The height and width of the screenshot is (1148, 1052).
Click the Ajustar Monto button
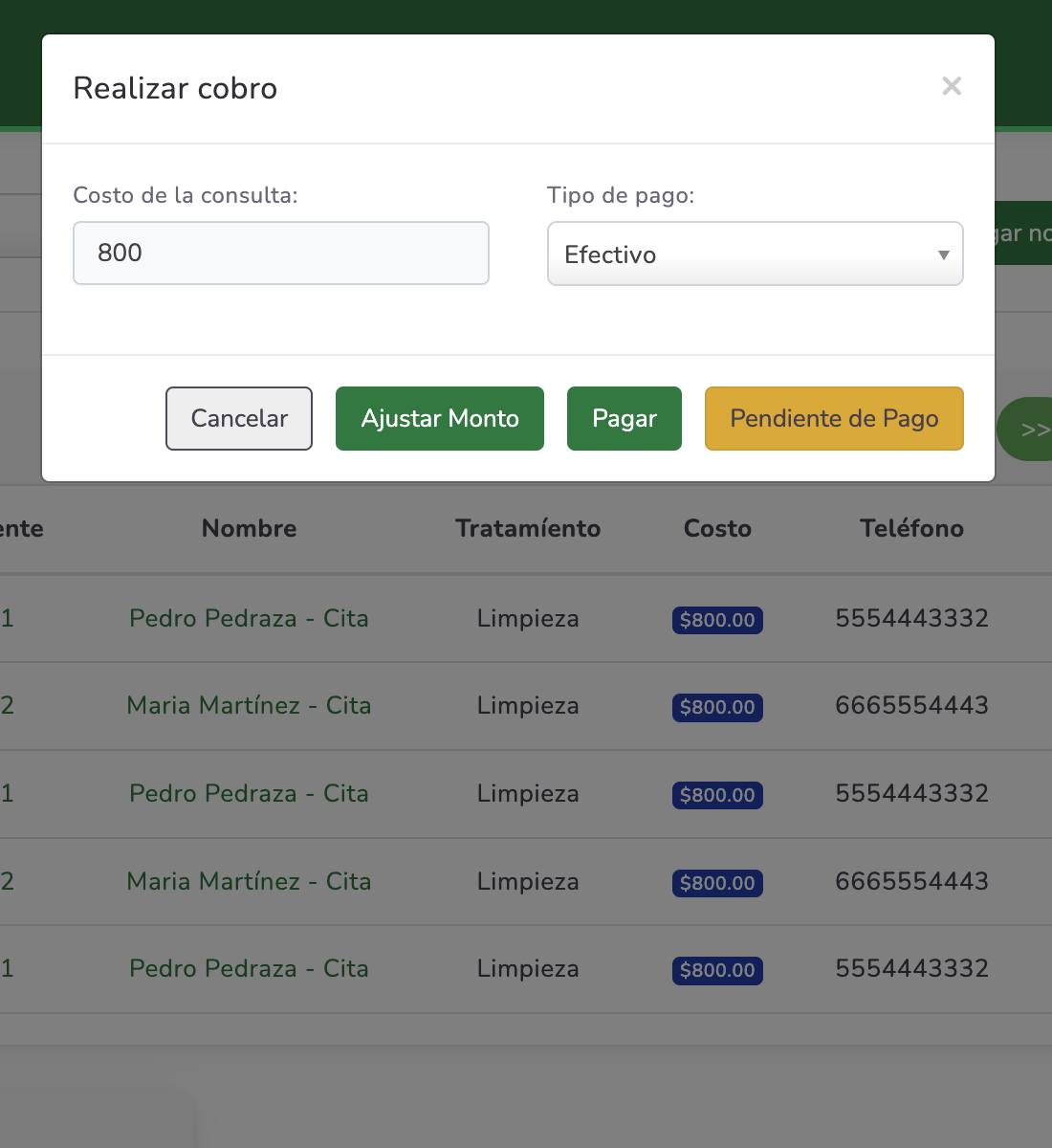click(439, 418)
